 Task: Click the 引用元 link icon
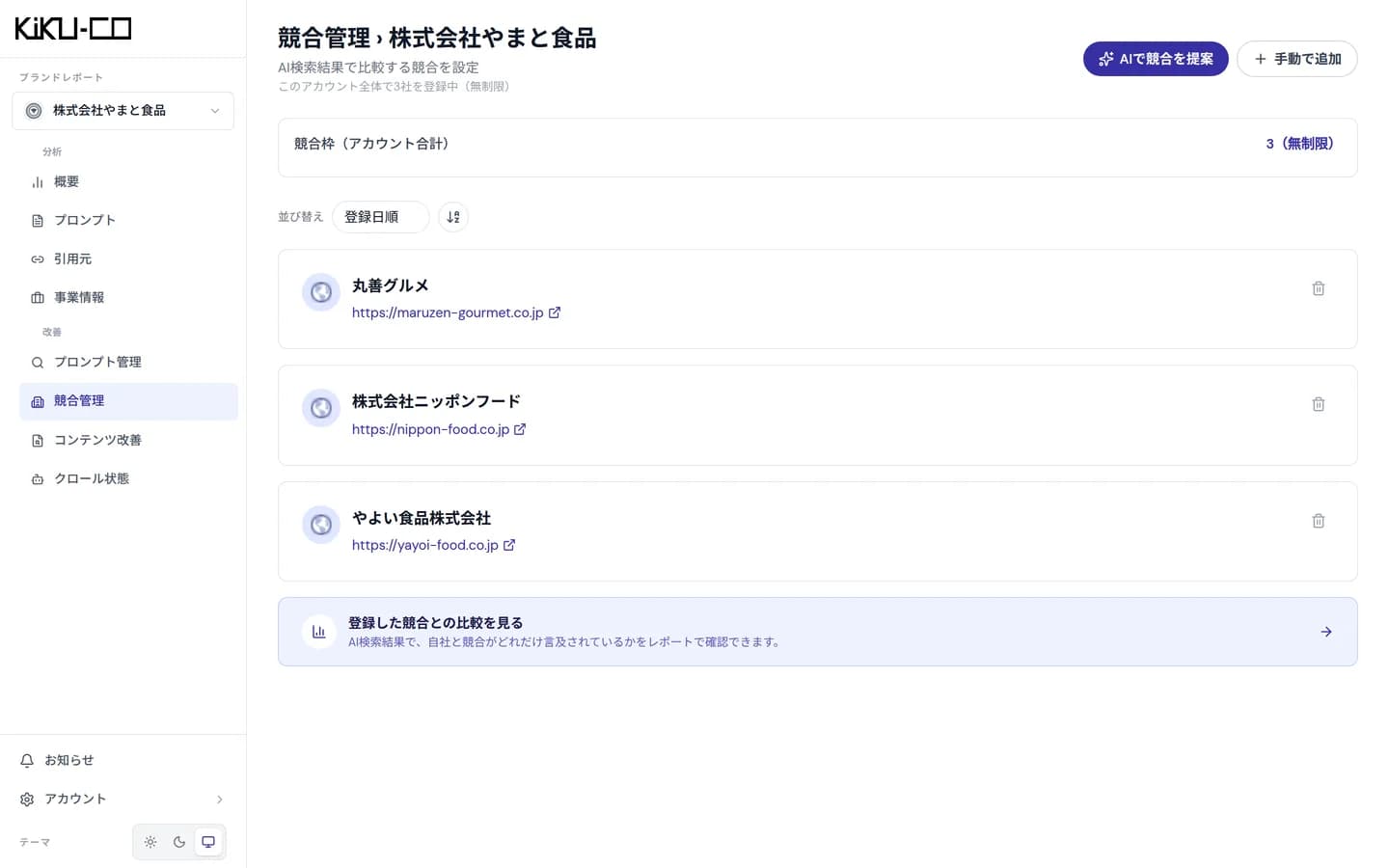coord(38,258)
